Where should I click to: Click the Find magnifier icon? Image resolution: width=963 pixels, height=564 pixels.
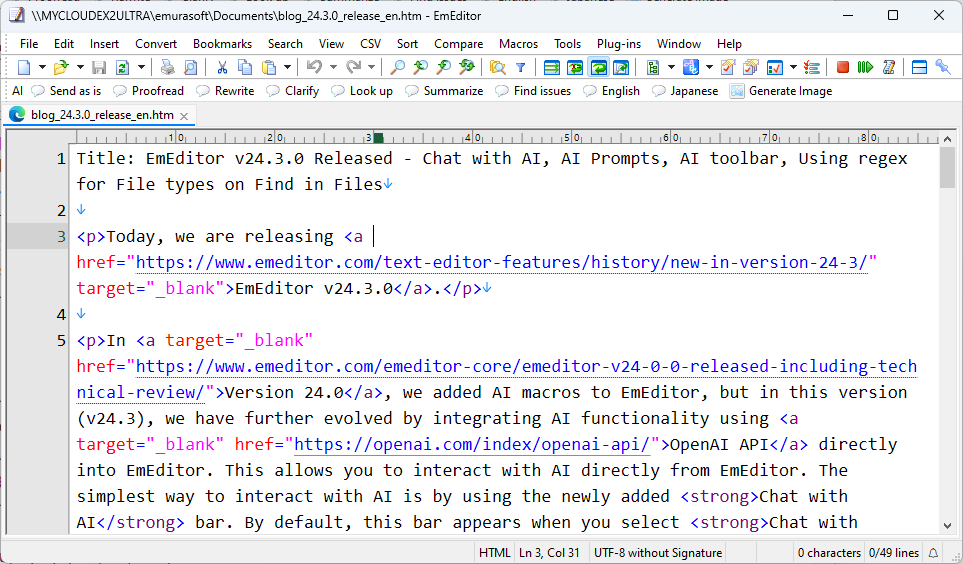pos(398,67)
